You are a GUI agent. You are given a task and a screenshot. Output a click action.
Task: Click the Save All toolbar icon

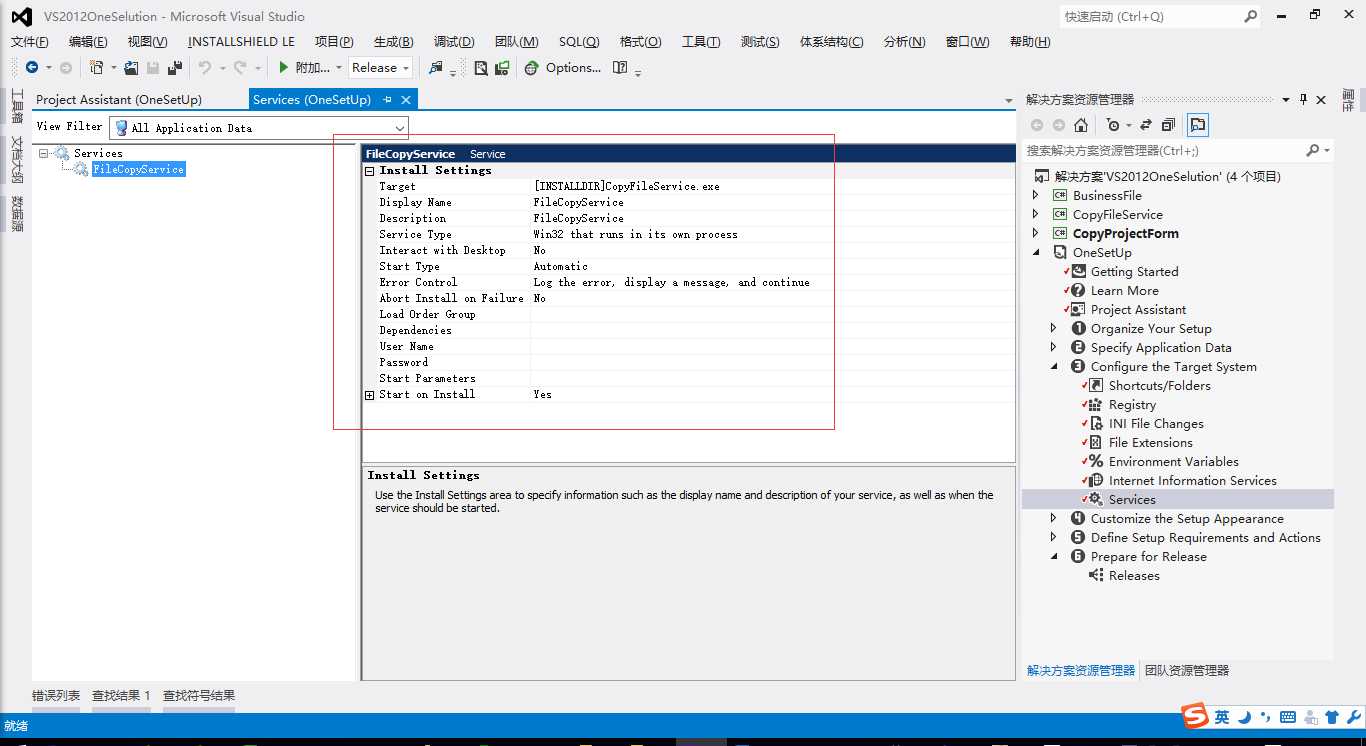click(x=175, y=68)
